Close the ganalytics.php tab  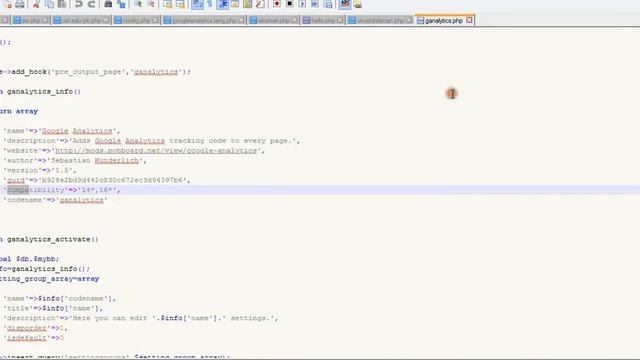469,20
